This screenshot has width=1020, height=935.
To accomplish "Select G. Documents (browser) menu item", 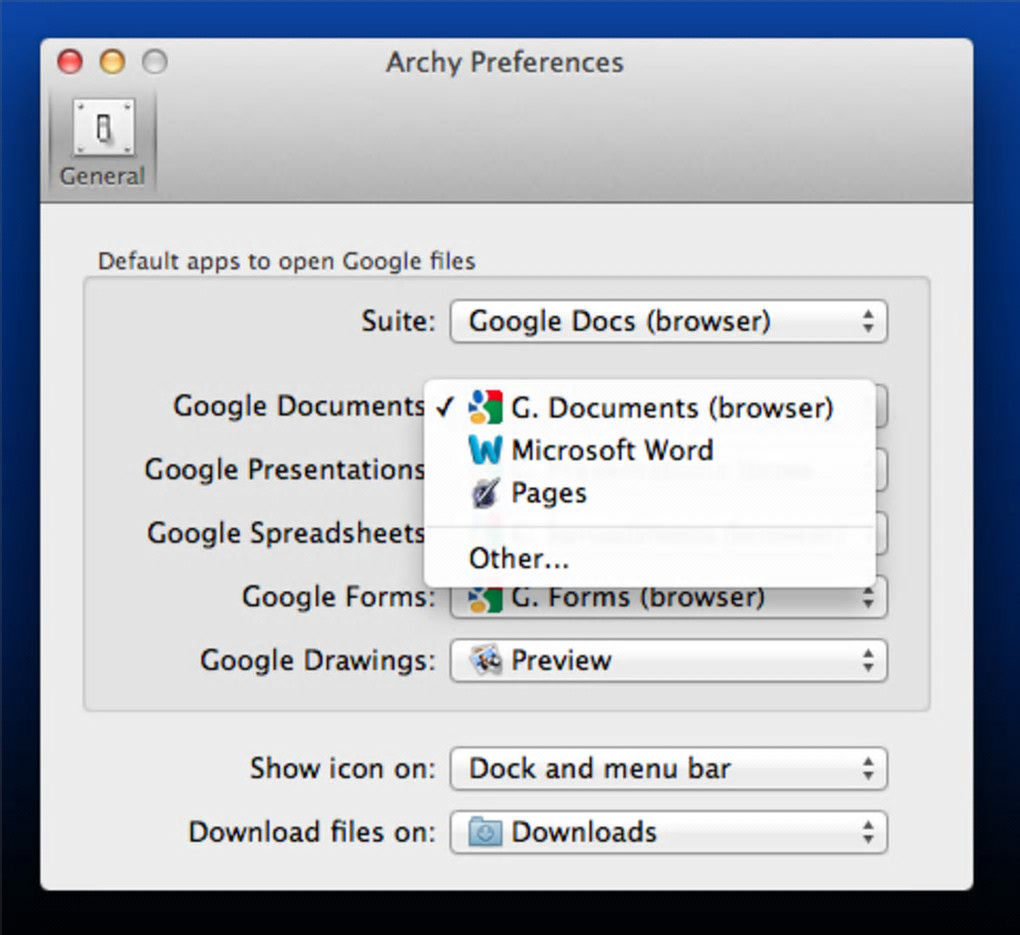I will click(671, 408).
